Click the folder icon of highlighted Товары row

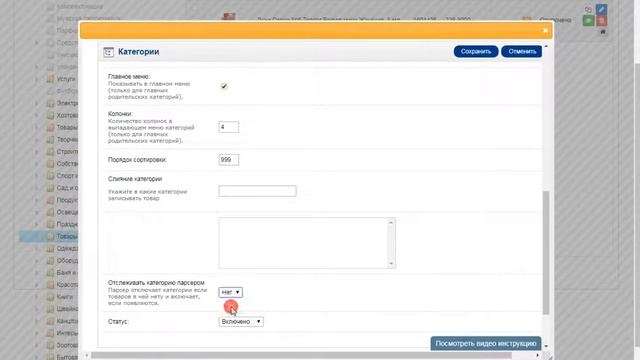(50, 236)
